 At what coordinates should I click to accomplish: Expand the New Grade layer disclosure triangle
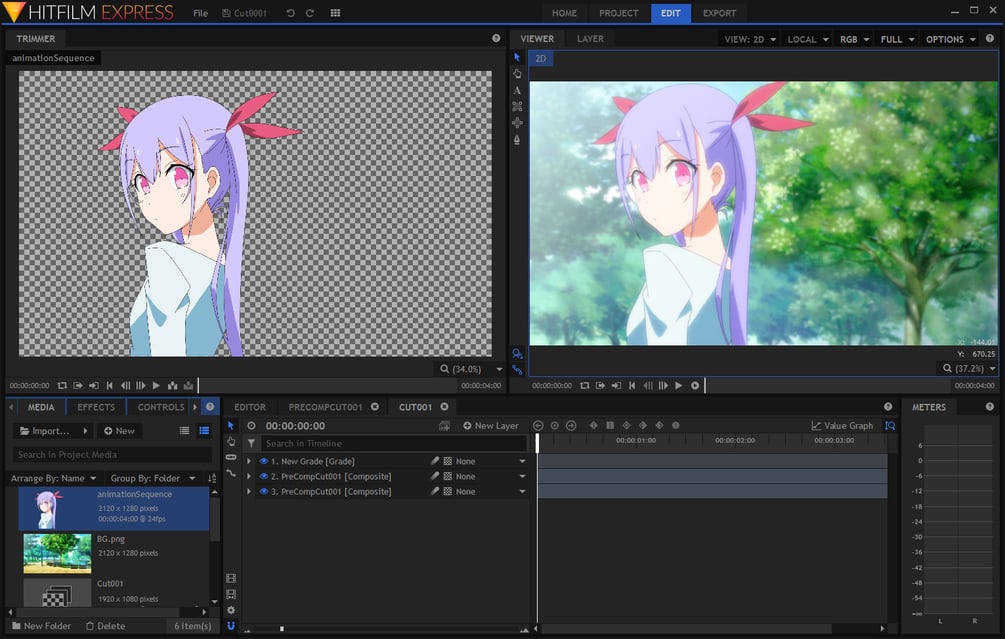249,461
